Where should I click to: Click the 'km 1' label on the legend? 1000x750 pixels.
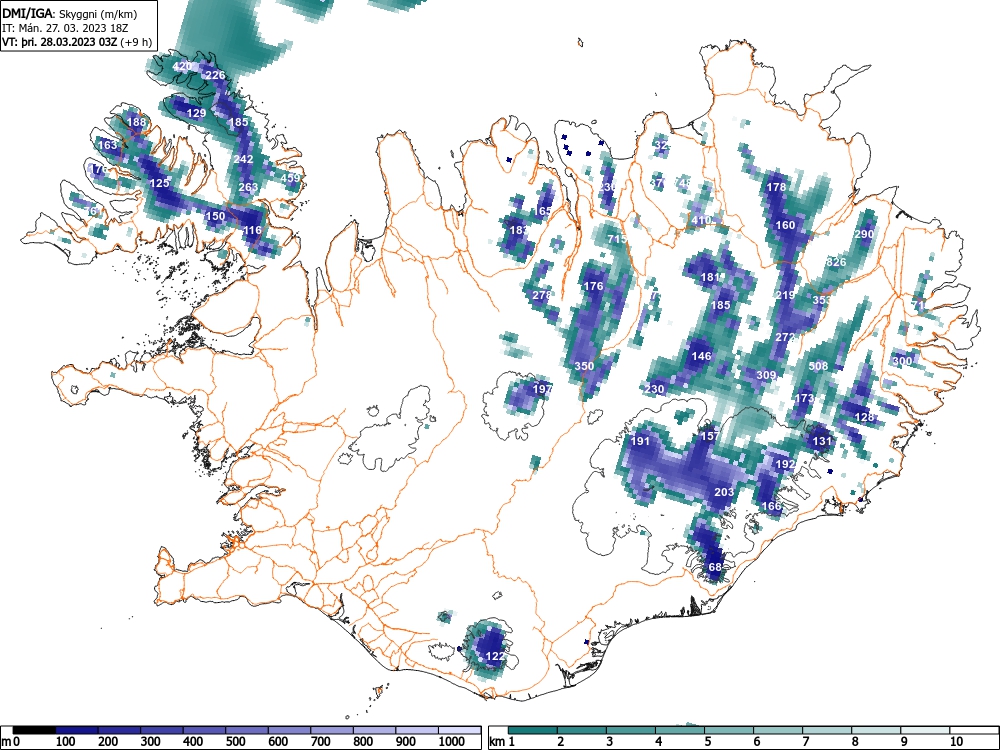click(503, 741)
